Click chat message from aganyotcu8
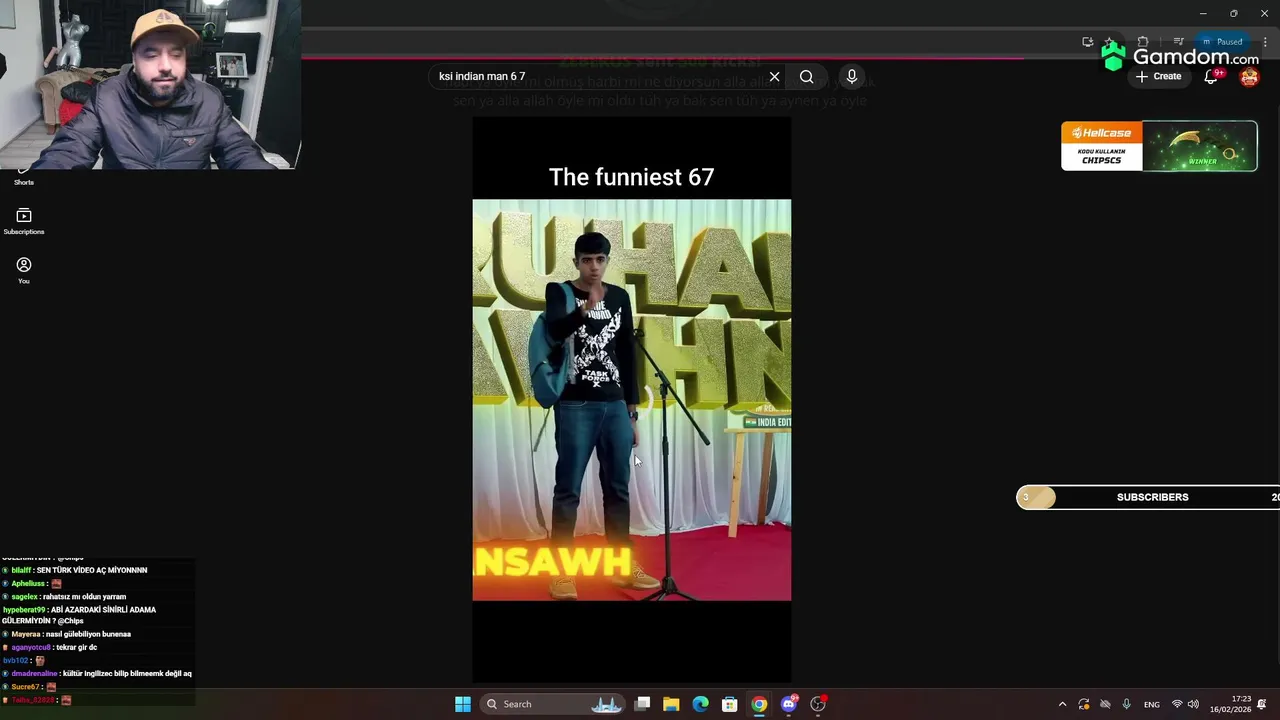 (x=50, y=647)
